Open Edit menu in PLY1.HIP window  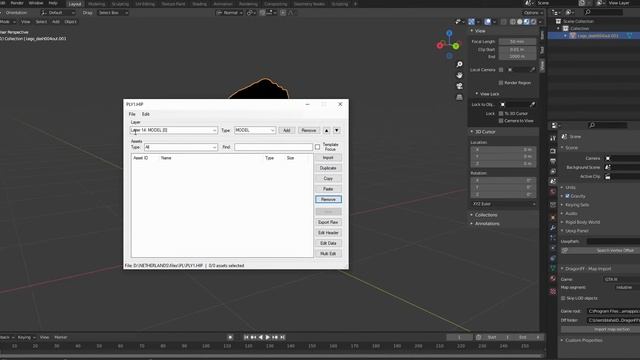(x=145, y=114)
